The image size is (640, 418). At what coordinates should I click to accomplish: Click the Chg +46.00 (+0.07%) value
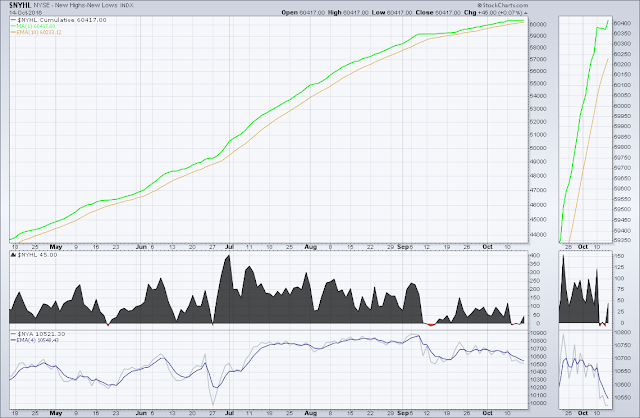493,13
